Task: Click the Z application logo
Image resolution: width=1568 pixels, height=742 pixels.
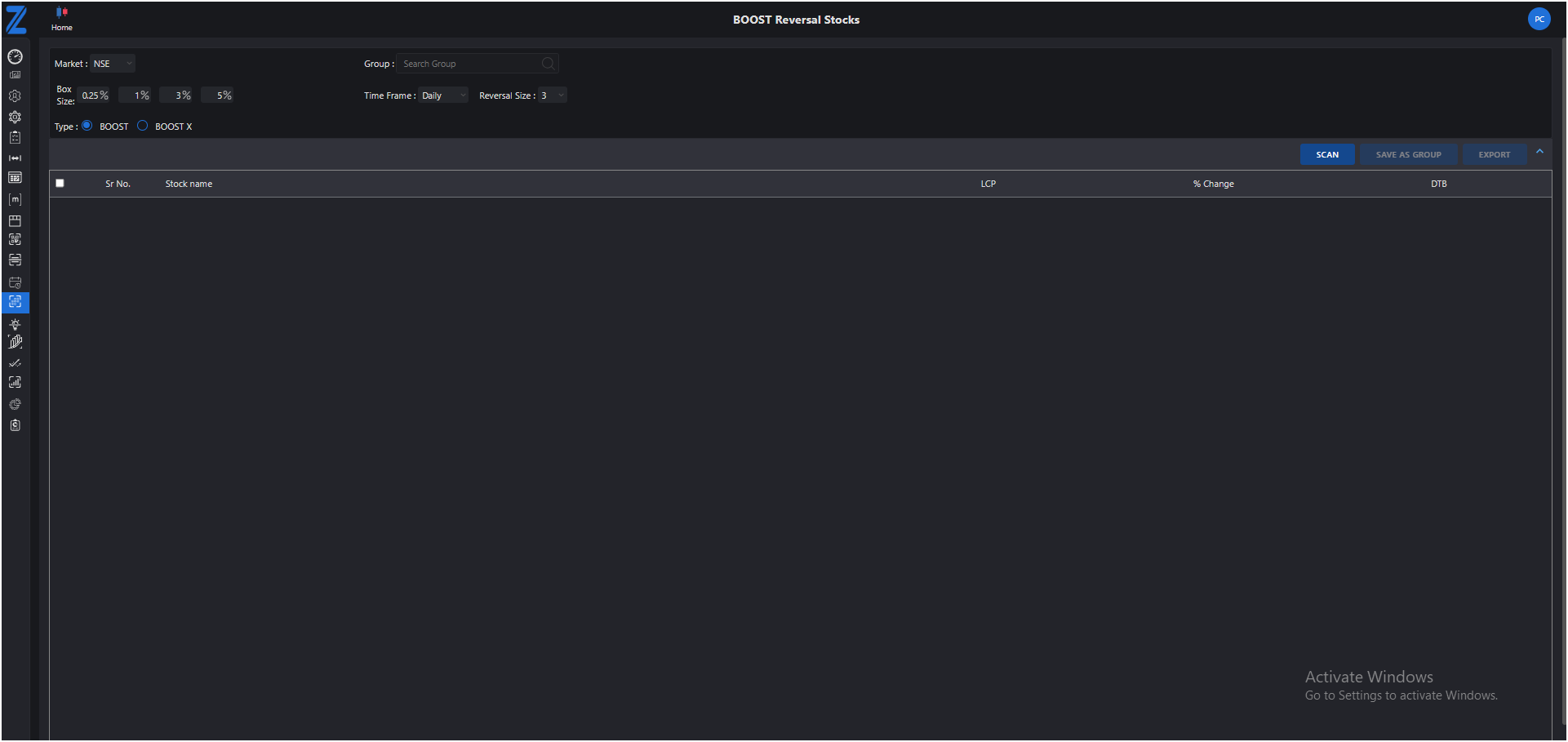Action: tap(16, 20)
